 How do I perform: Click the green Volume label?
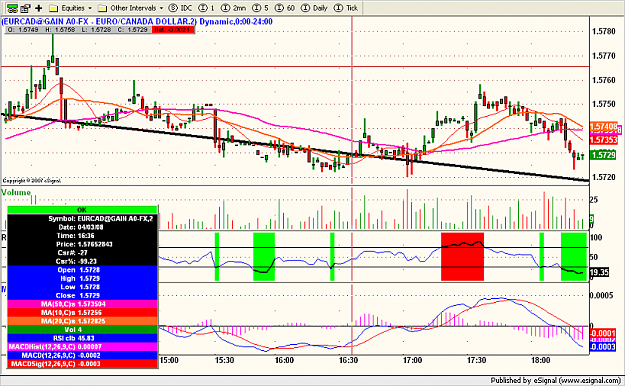click(16, 193)
